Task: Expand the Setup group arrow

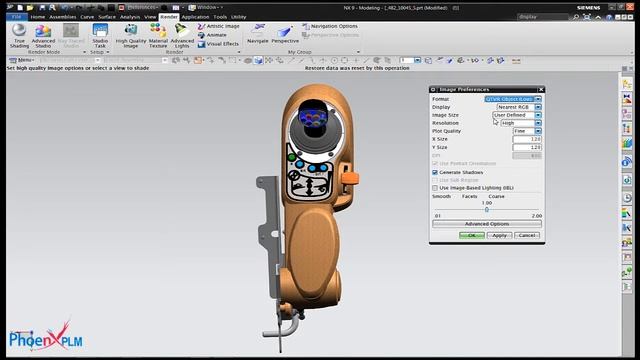Action: (108, 52)
